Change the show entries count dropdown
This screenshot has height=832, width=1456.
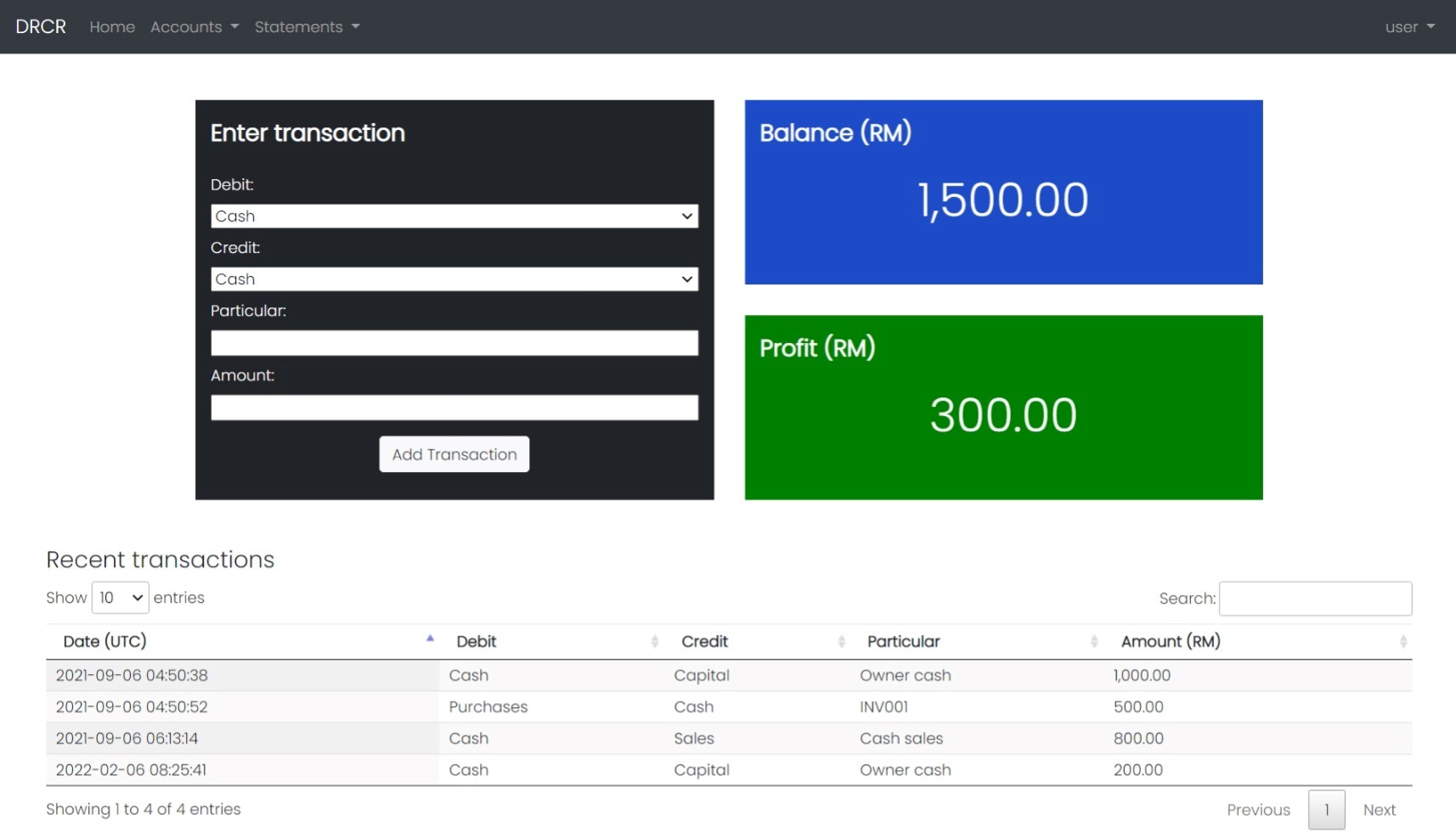pyautogui.click(x=120, y=598)
